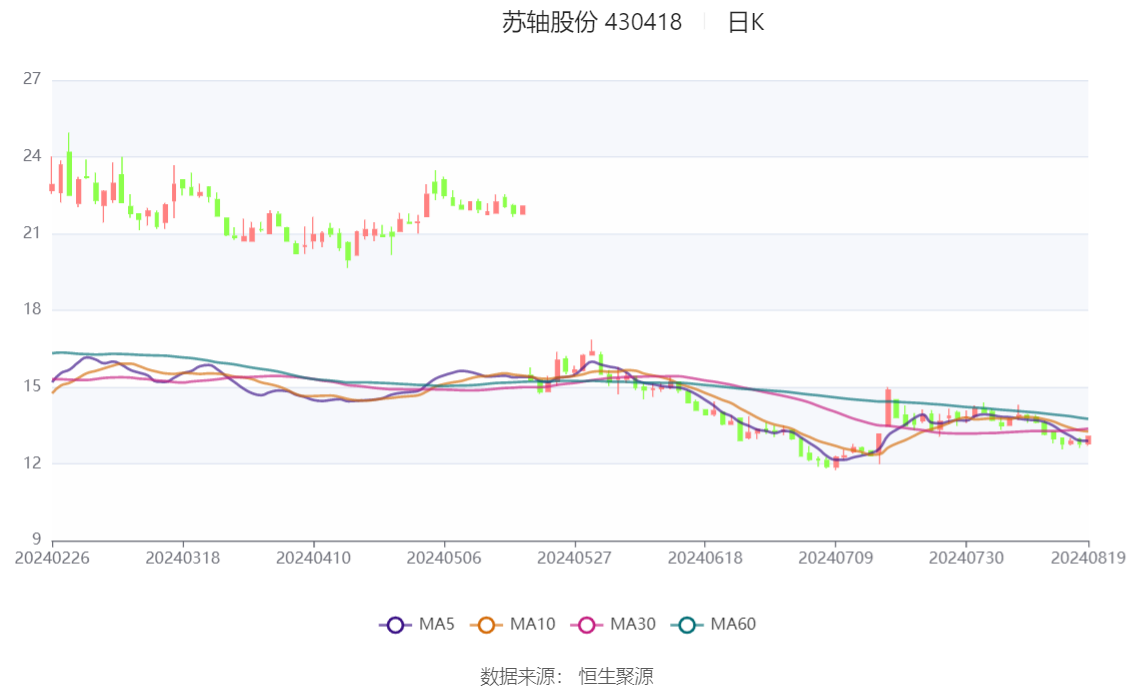
Task: Toggle the MA10 moving average legend
Action: pos(513,624)
